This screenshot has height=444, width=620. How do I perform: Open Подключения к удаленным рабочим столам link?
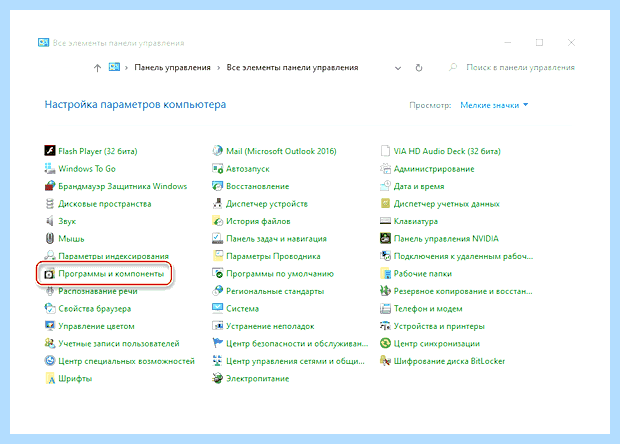(x=463, y=256)
